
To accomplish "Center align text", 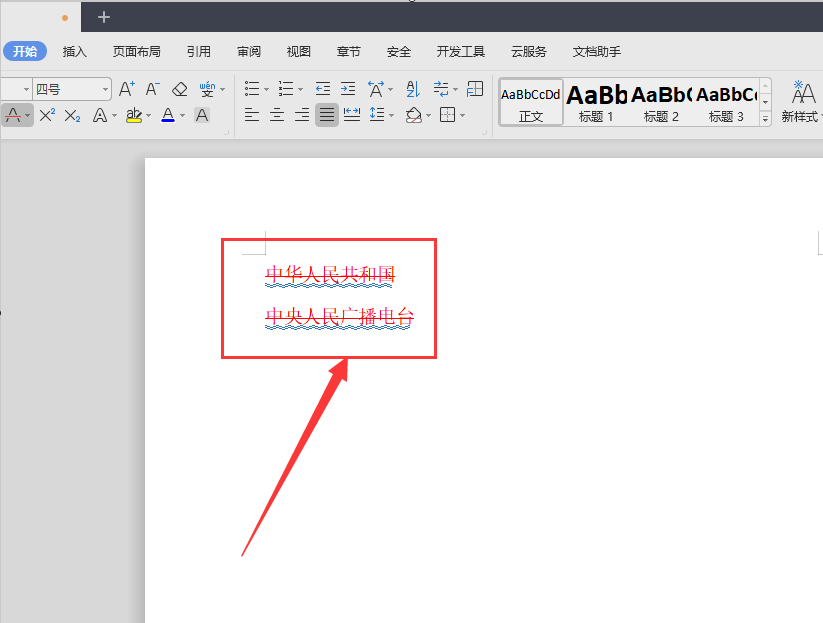I will point(277,114).
